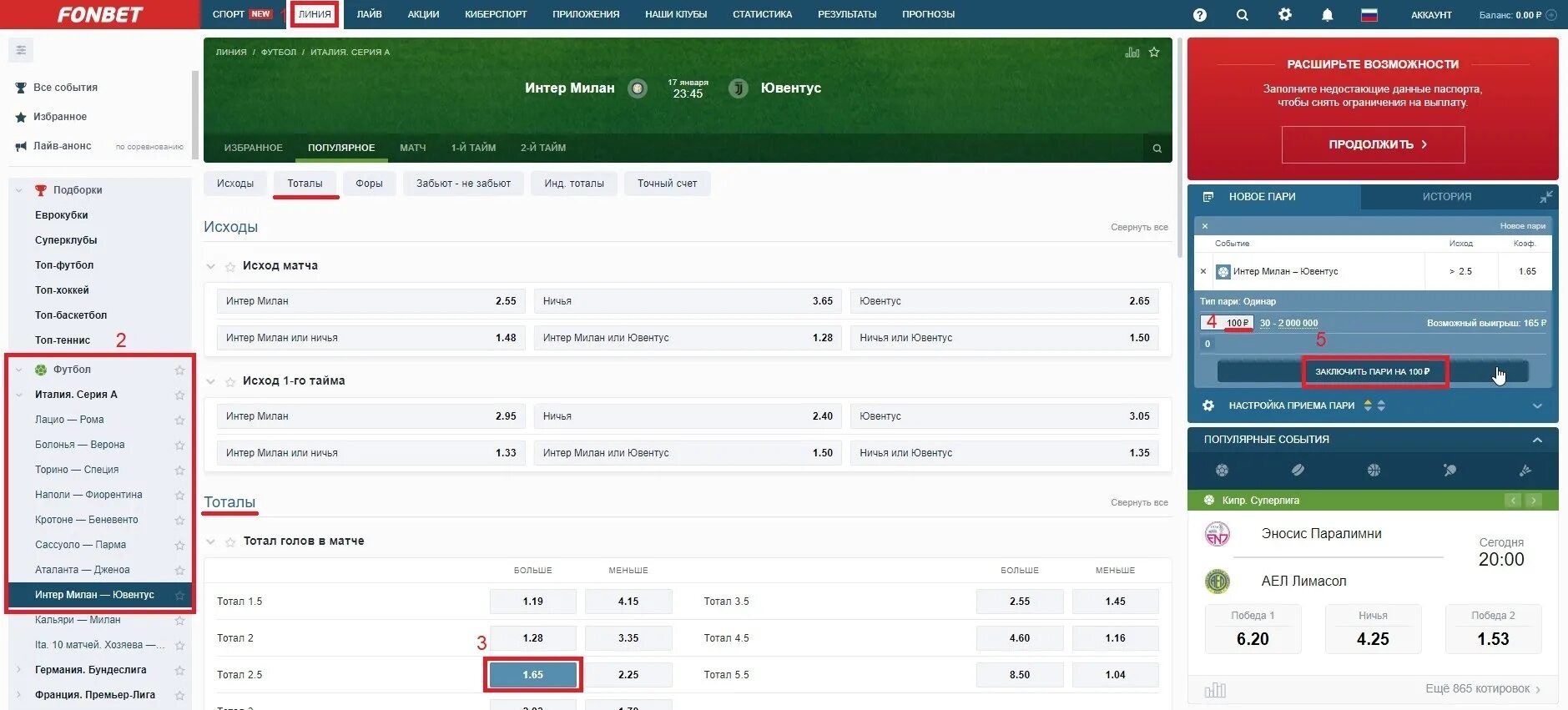Image resolution: width=1568 pixels, height=710 pixels.
Task: Toggle bet acceptance up-down arrows
Action: [1374, 405]
